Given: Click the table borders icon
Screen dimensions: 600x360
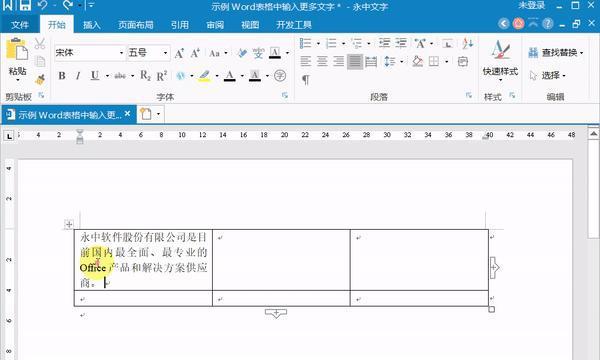Looking at the screenshot, I should tap(434, 61).
